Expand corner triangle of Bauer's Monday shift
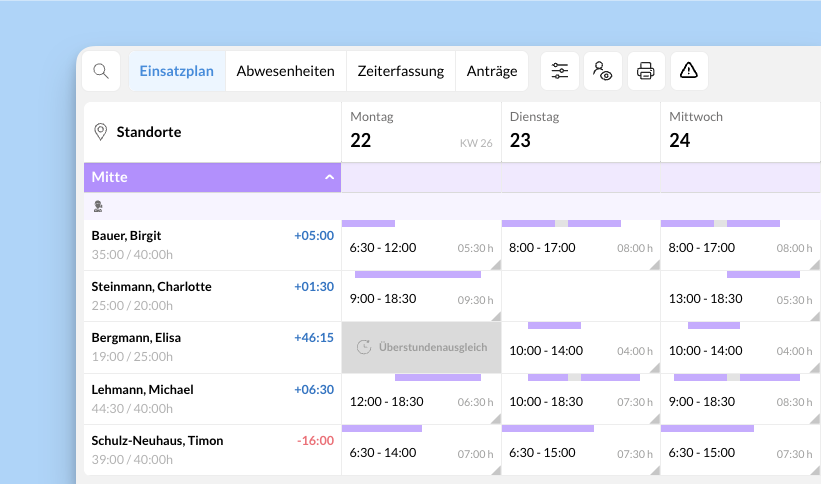Viewport: 821px width, 484px height. point(496,266)
